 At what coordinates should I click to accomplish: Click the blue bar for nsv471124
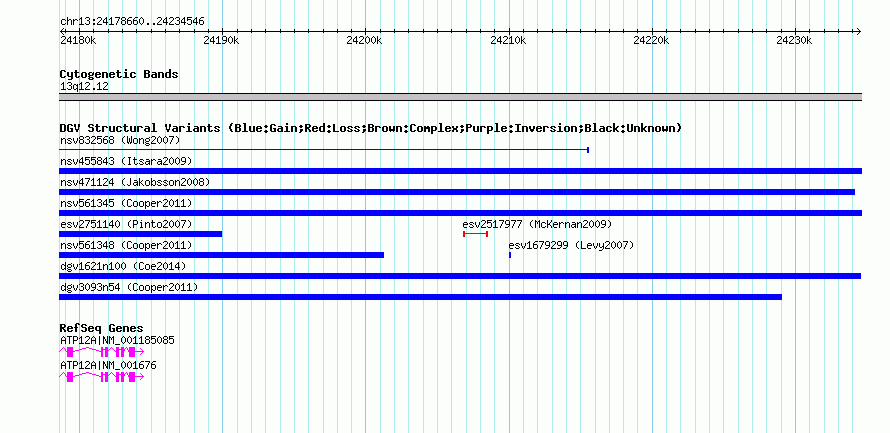(x=457, y=192)
